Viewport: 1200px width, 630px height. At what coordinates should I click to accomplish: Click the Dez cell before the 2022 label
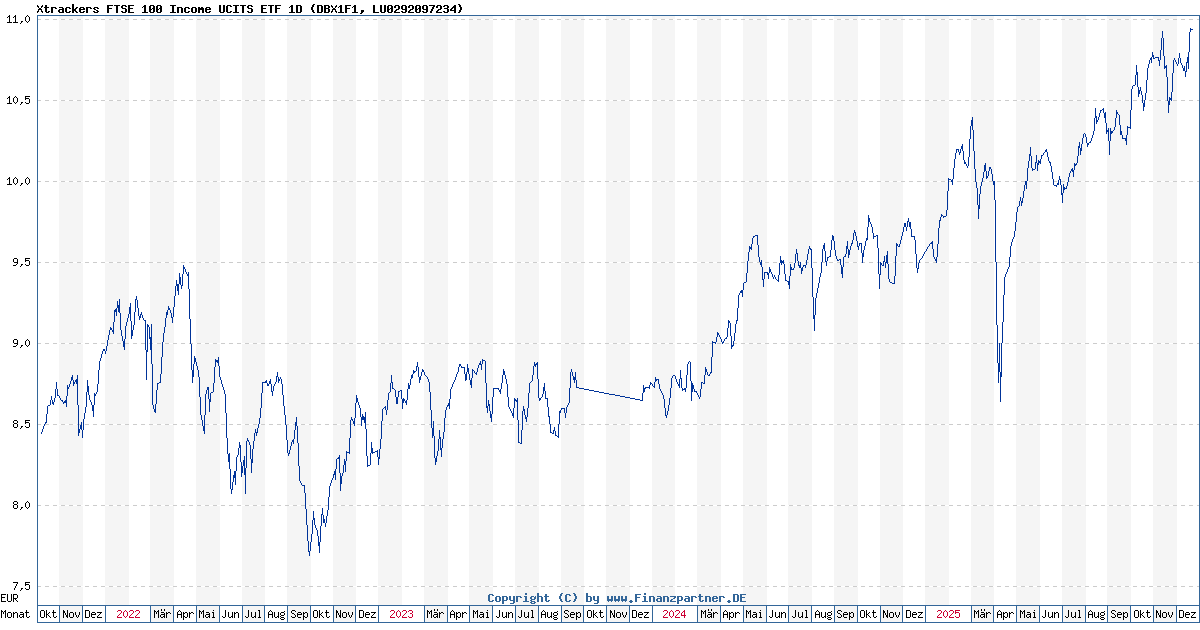pyautogui.click(x=92, y=615)
